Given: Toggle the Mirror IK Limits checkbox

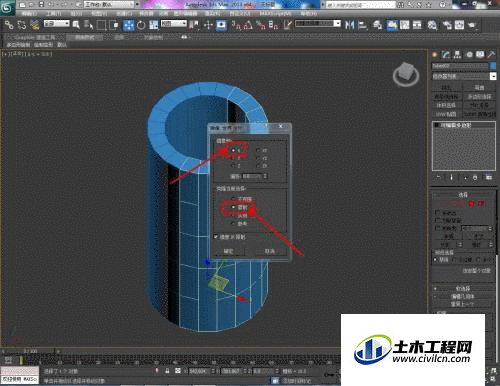Looking at the screenshot, I should [x=216, y=237].
